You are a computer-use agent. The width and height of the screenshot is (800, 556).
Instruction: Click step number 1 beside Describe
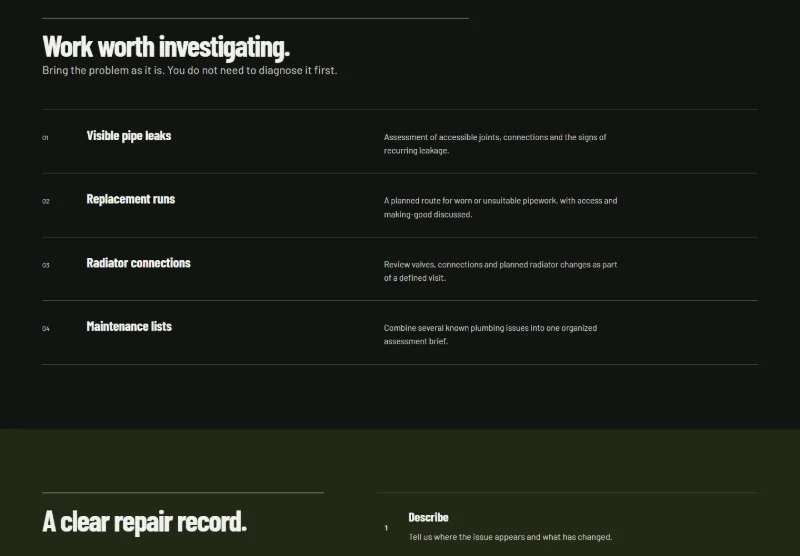coord(386,528)
